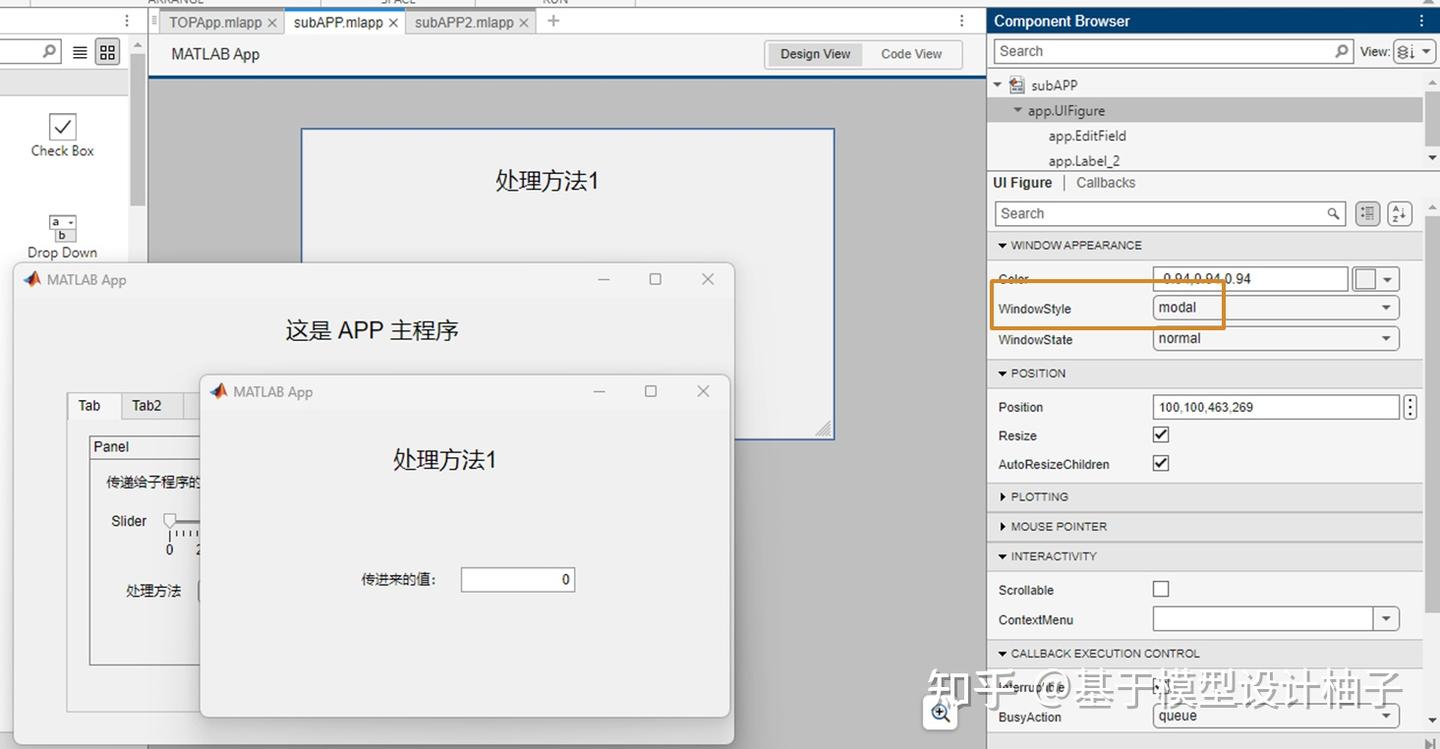Select the Check Box component in the library
Image resolution: width=1440 pixels, height=749 pixels.
(x=61, y=135)
